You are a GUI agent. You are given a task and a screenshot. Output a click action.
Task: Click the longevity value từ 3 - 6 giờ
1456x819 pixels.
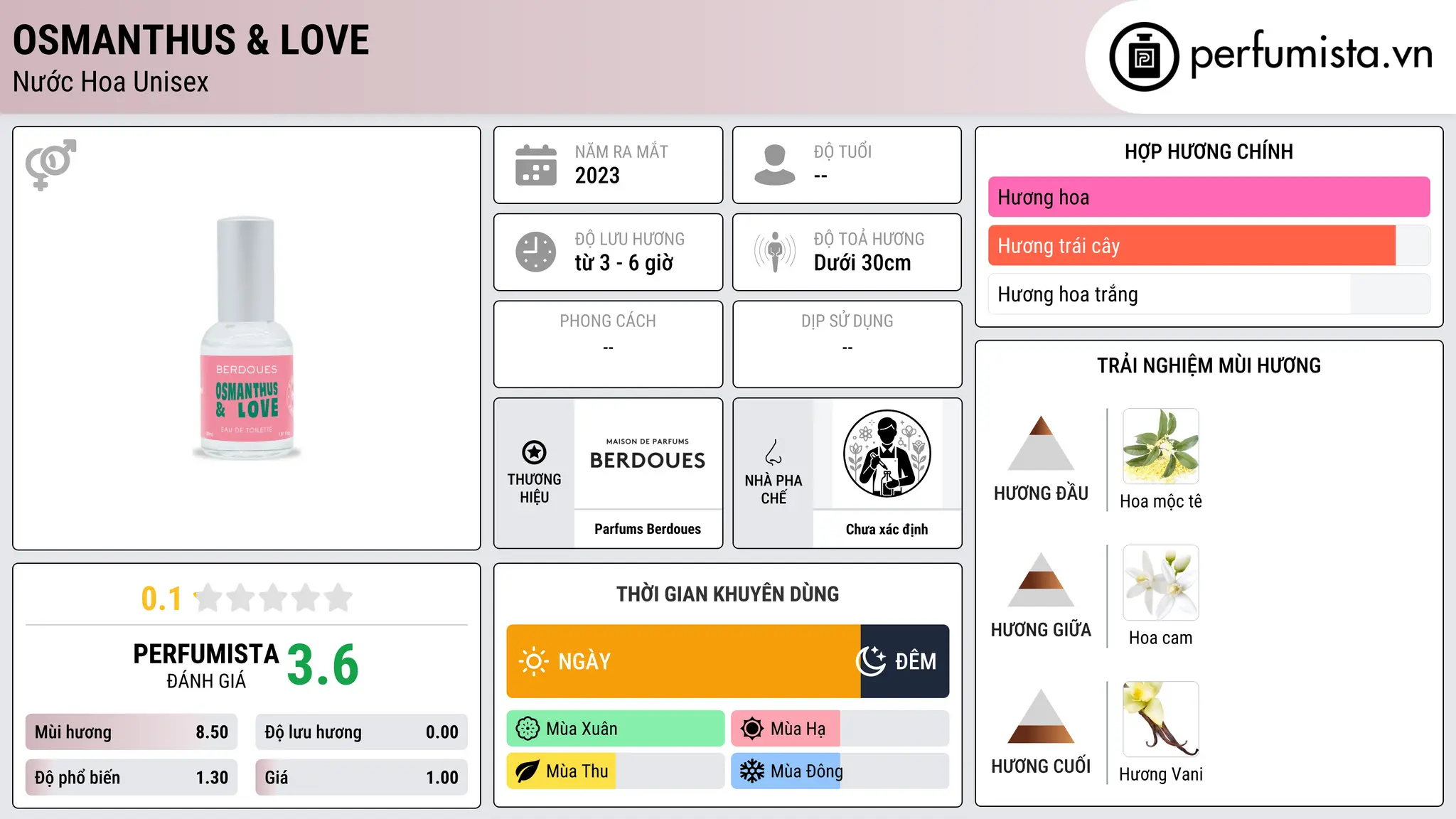click(623, 263)
